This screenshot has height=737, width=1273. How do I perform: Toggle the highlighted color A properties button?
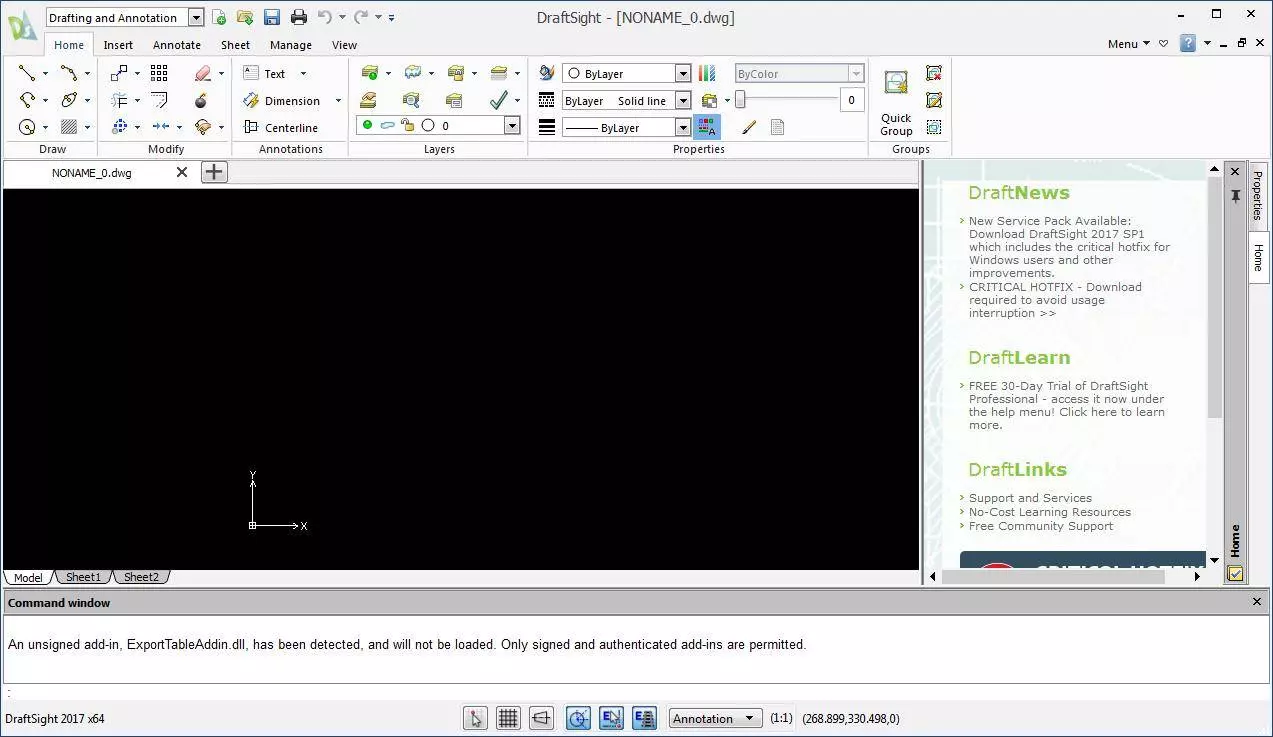707,127
